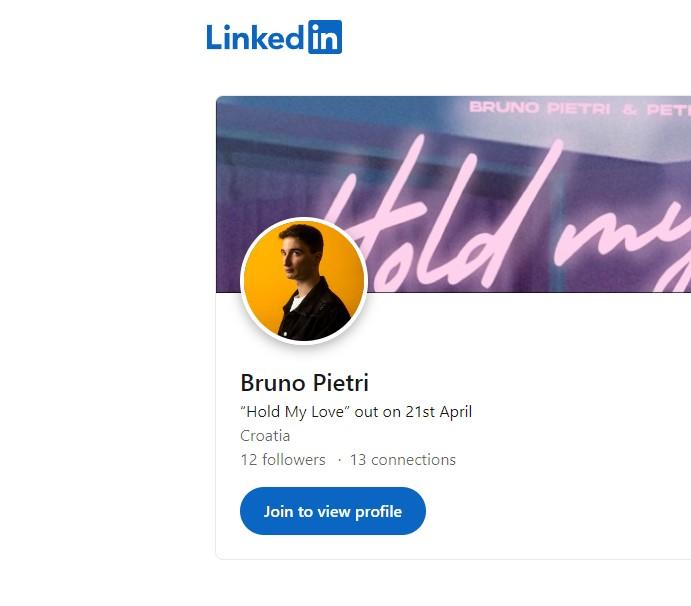The width and height of the screenshot is (691, 606).
Task: Click the Croatia location text
Action: [x=265, y=436]
